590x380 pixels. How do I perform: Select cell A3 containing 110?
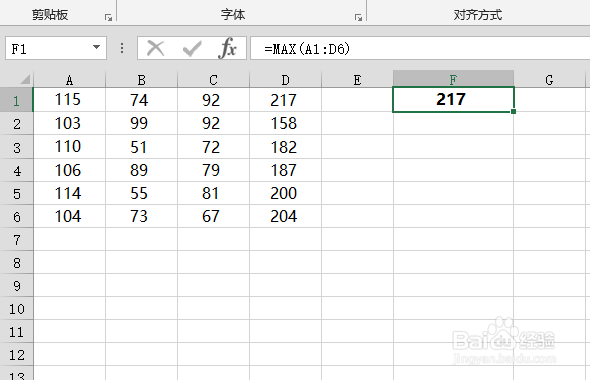point(70,147)
